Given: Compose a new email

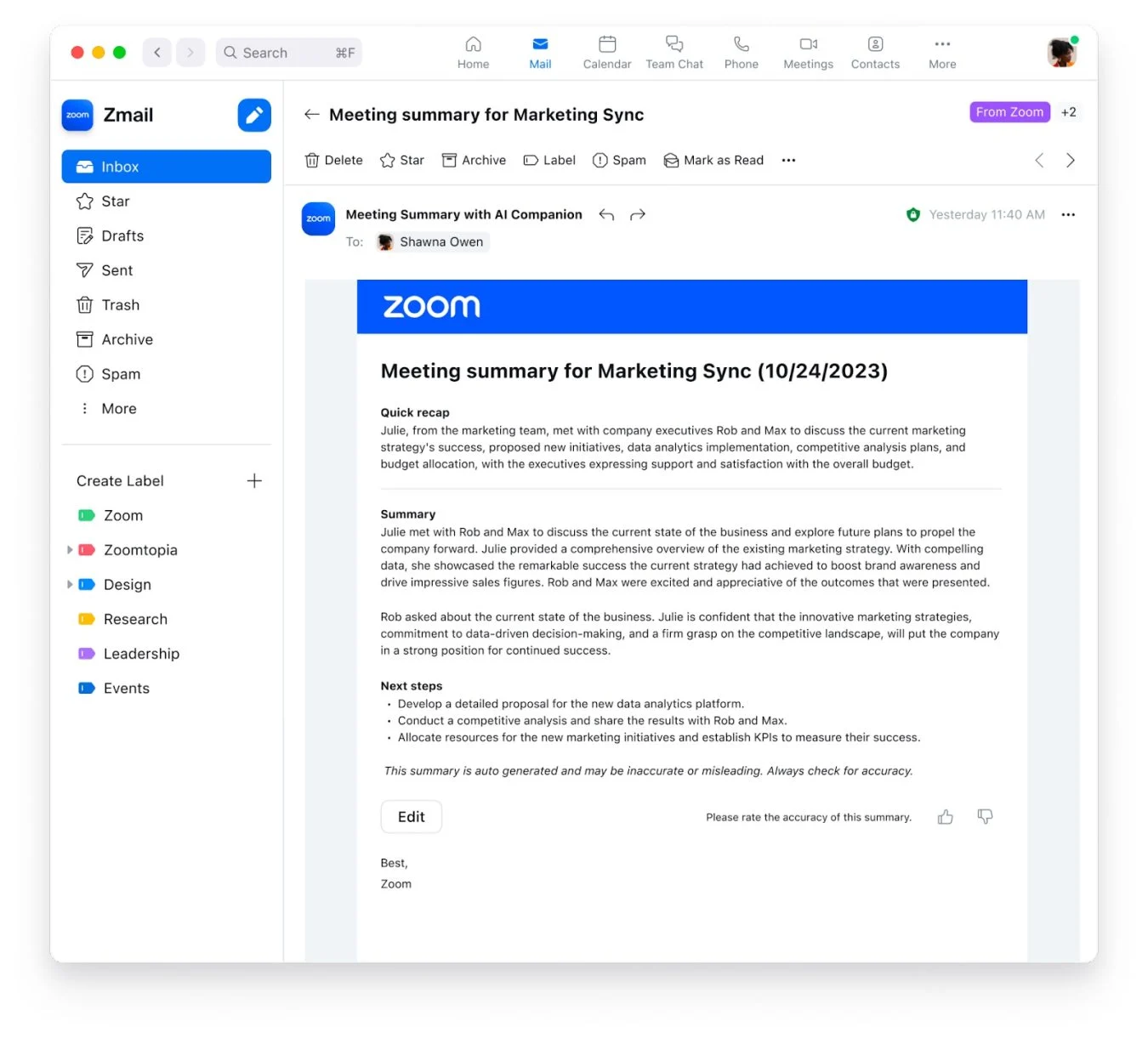Looking at the screenshot, I should point(253,115).
